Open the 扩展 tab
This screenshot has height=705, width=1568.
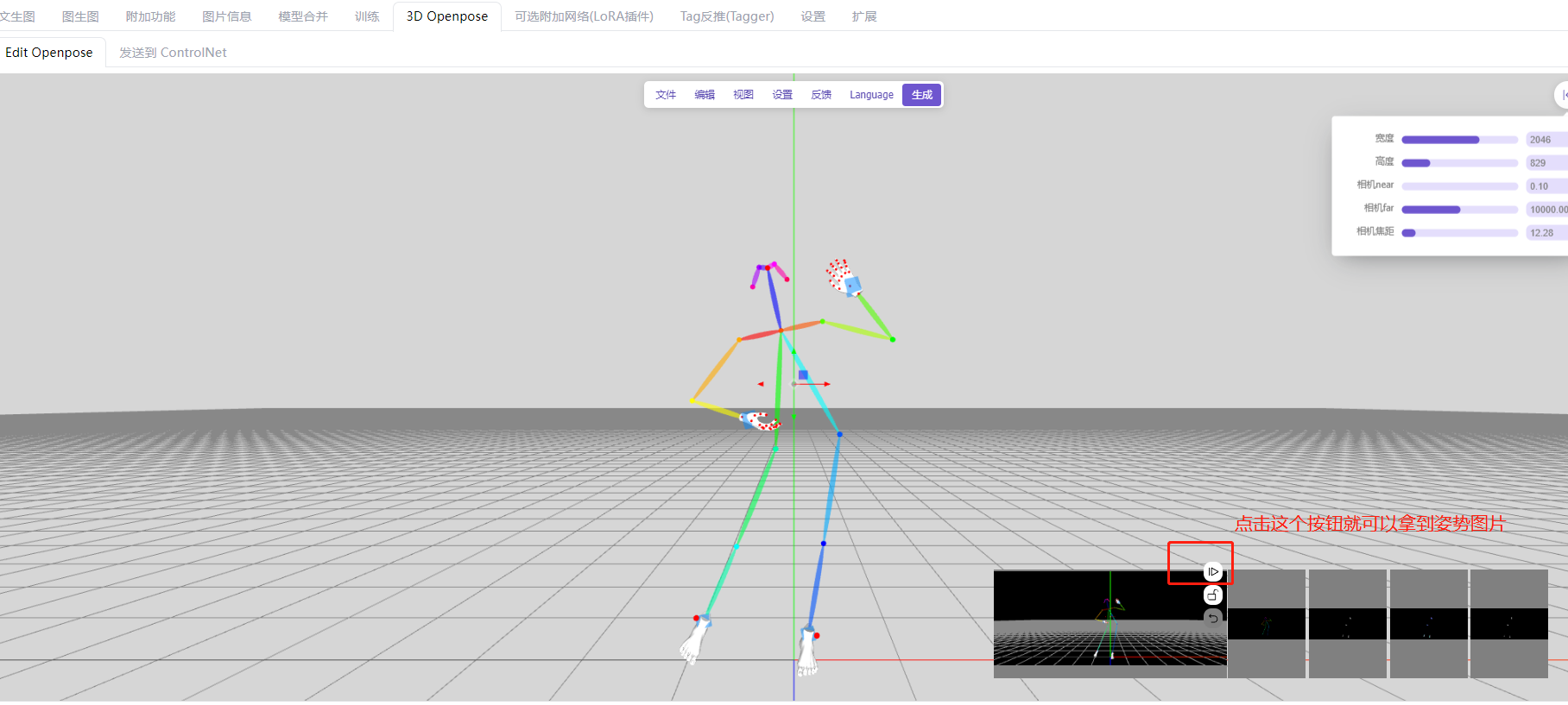pyautogui.click(x=863, y=16)
